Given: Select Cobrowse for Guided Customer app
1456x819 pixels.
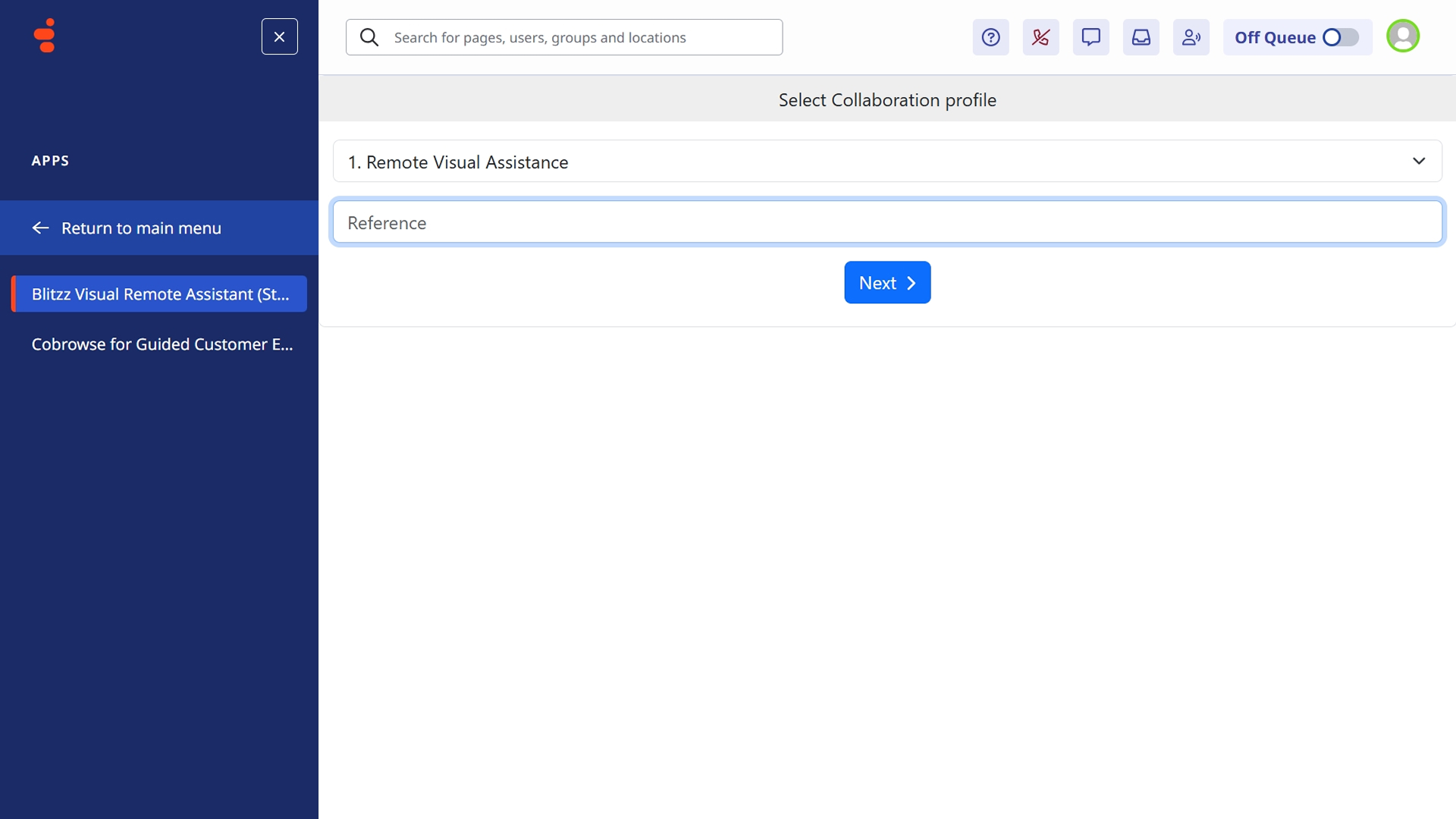Looking at the screenshot, I should coord(162,344).
